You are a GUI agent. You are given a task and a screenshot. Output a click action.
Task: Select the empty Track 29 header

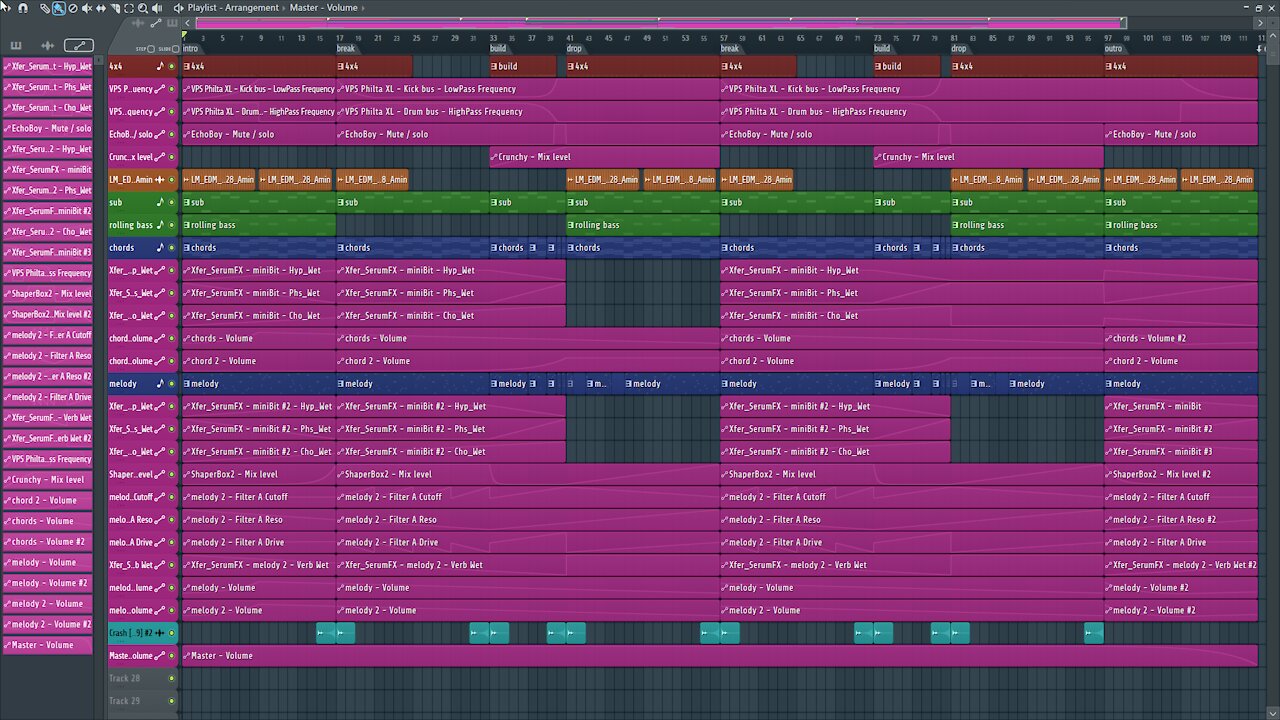point(142,701)
